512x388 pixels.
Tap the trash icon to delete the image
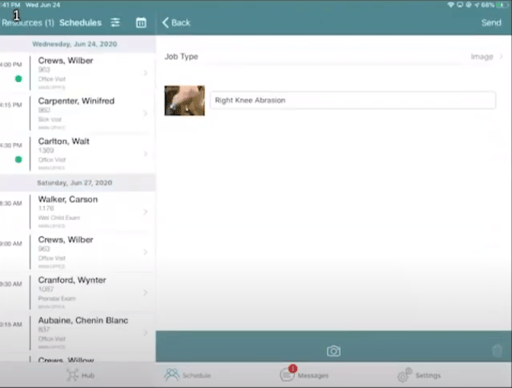tap(497, 351)
